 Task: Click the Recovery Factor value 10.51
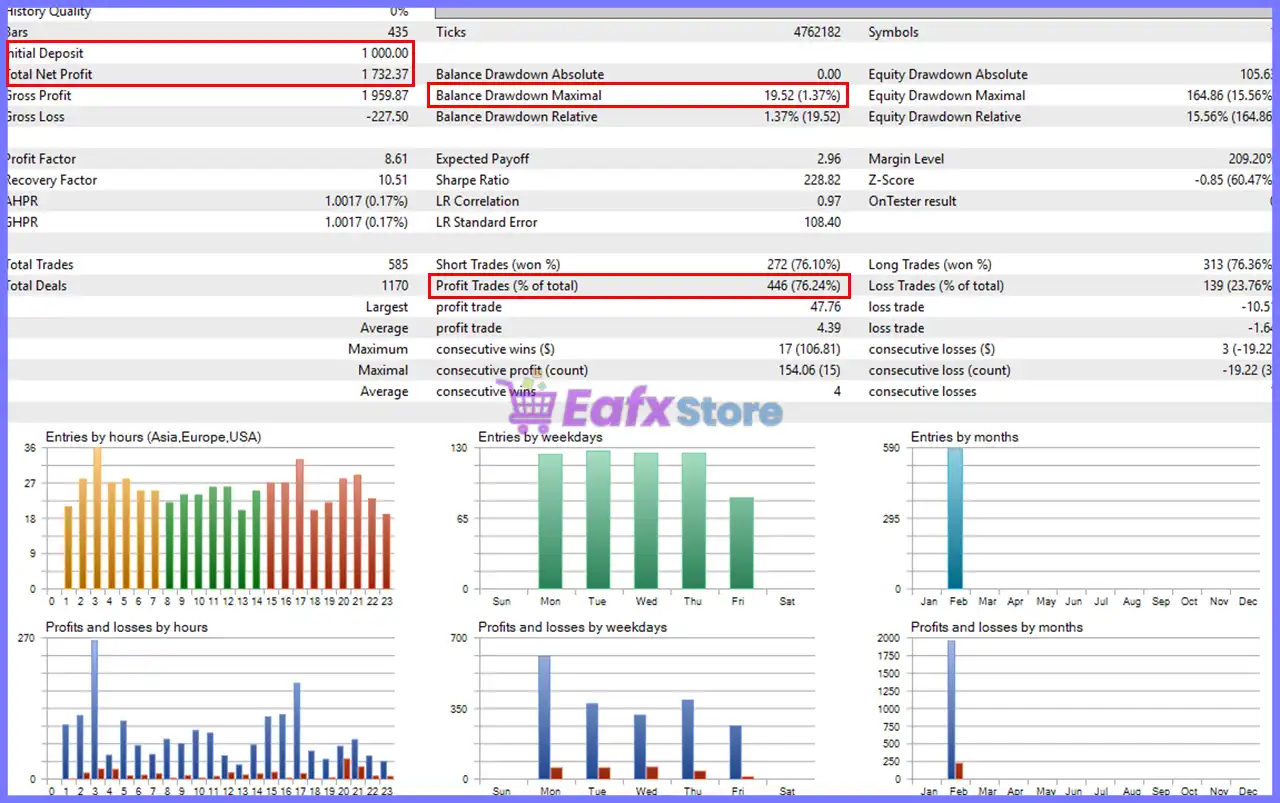[393, 180]
